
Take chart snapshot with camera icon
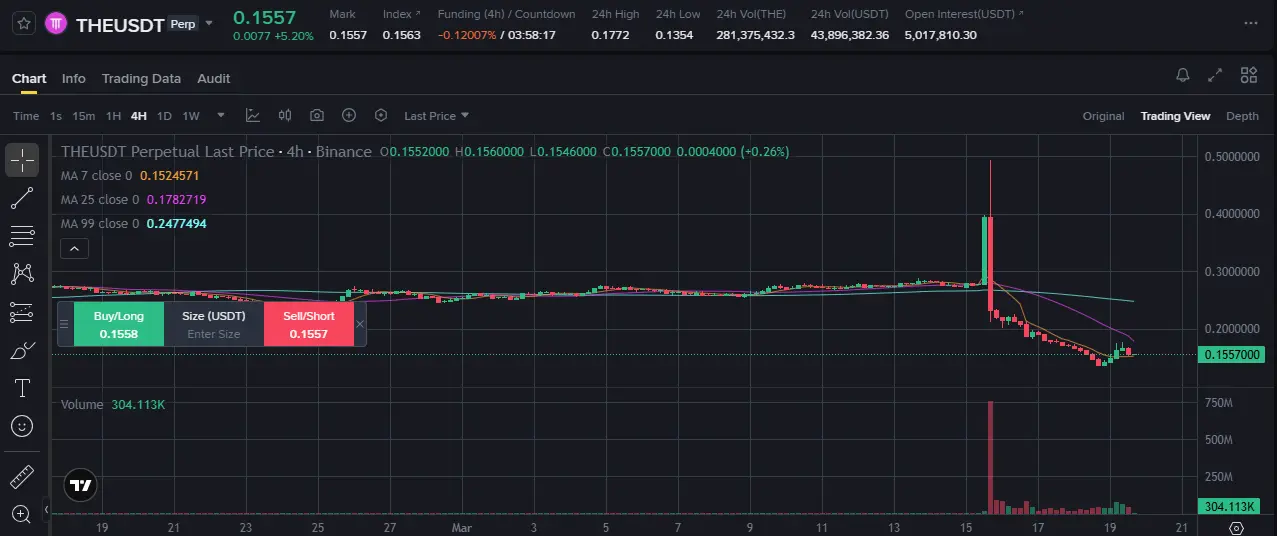tap(317, 116)
